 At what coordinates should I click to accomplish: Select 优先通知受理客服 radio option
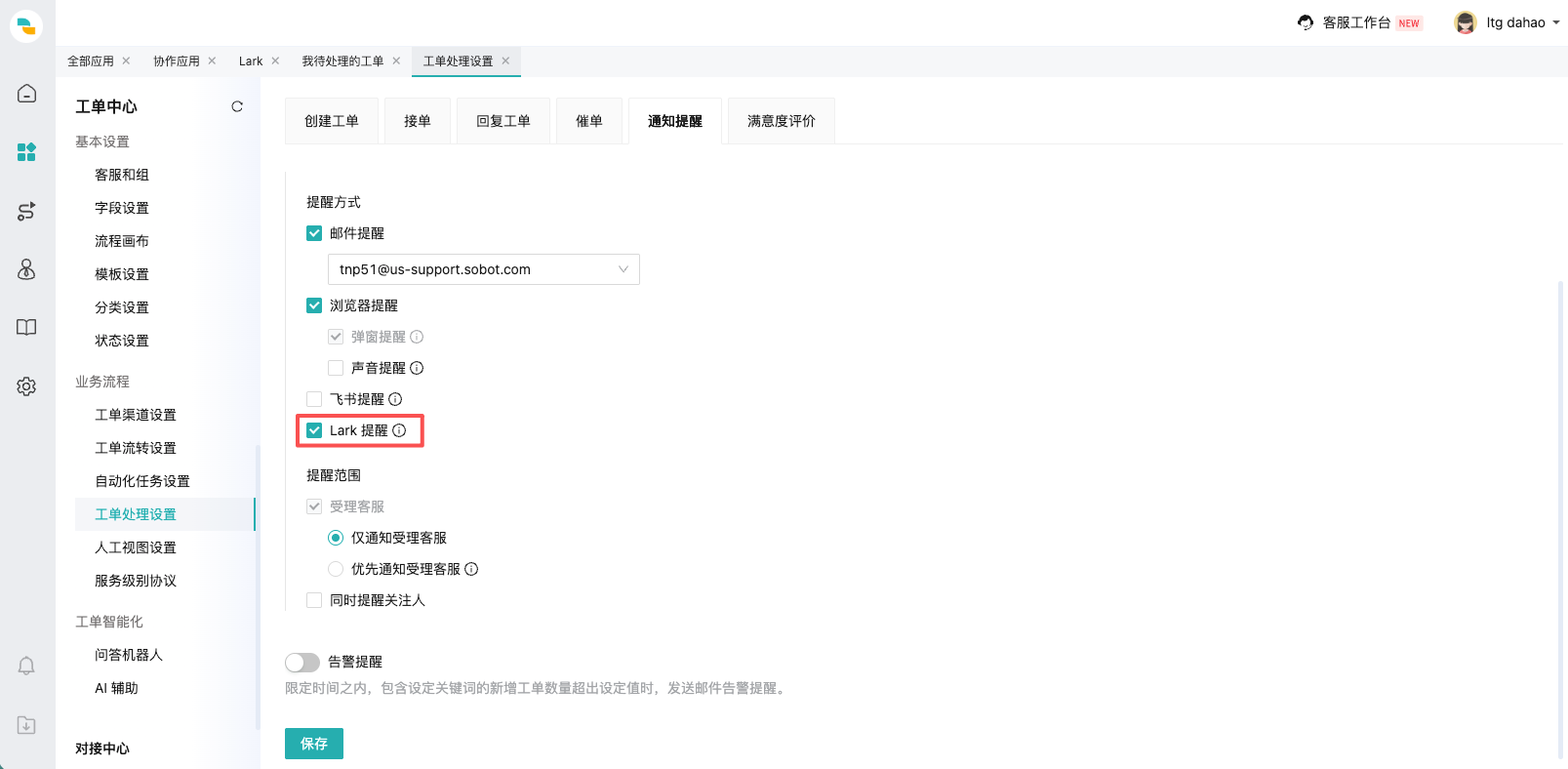(x=336, y=569)
